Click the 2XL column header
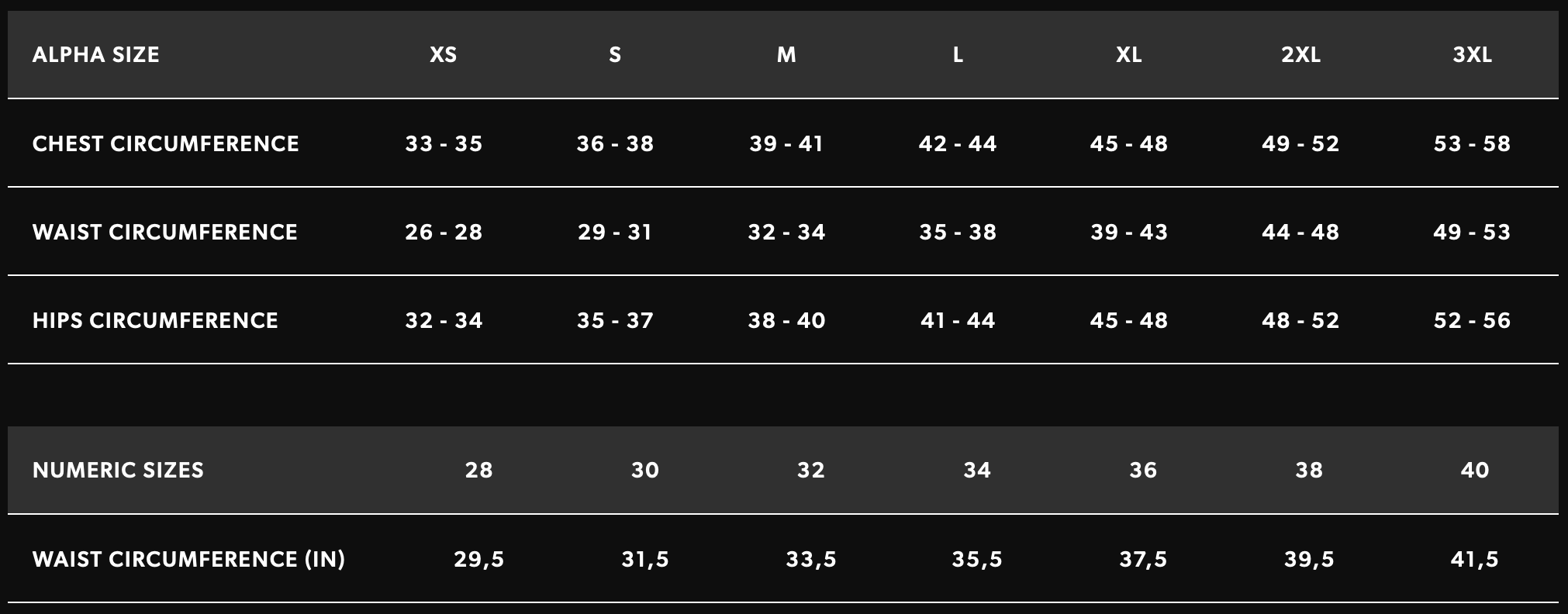1568x614 pixels. (1300, 55)
